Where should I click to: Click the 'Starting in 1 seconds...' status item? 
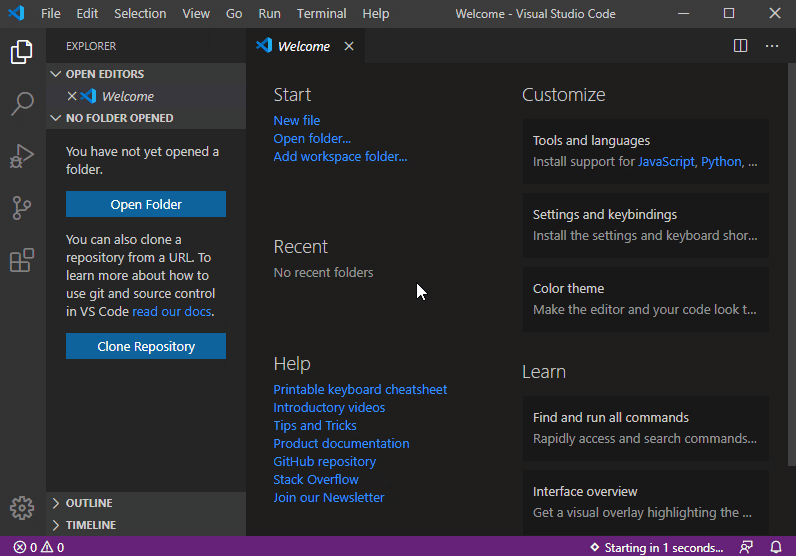(x=656, y=547)
